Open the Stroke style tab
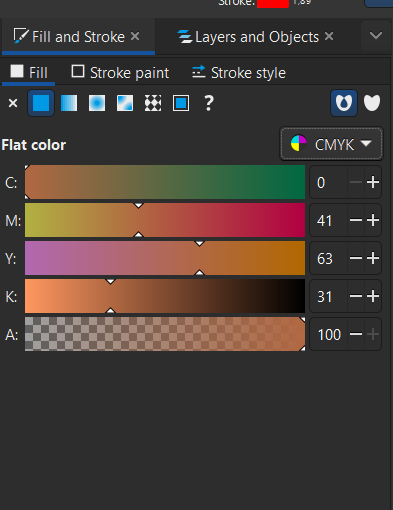 tap(239, 73)
